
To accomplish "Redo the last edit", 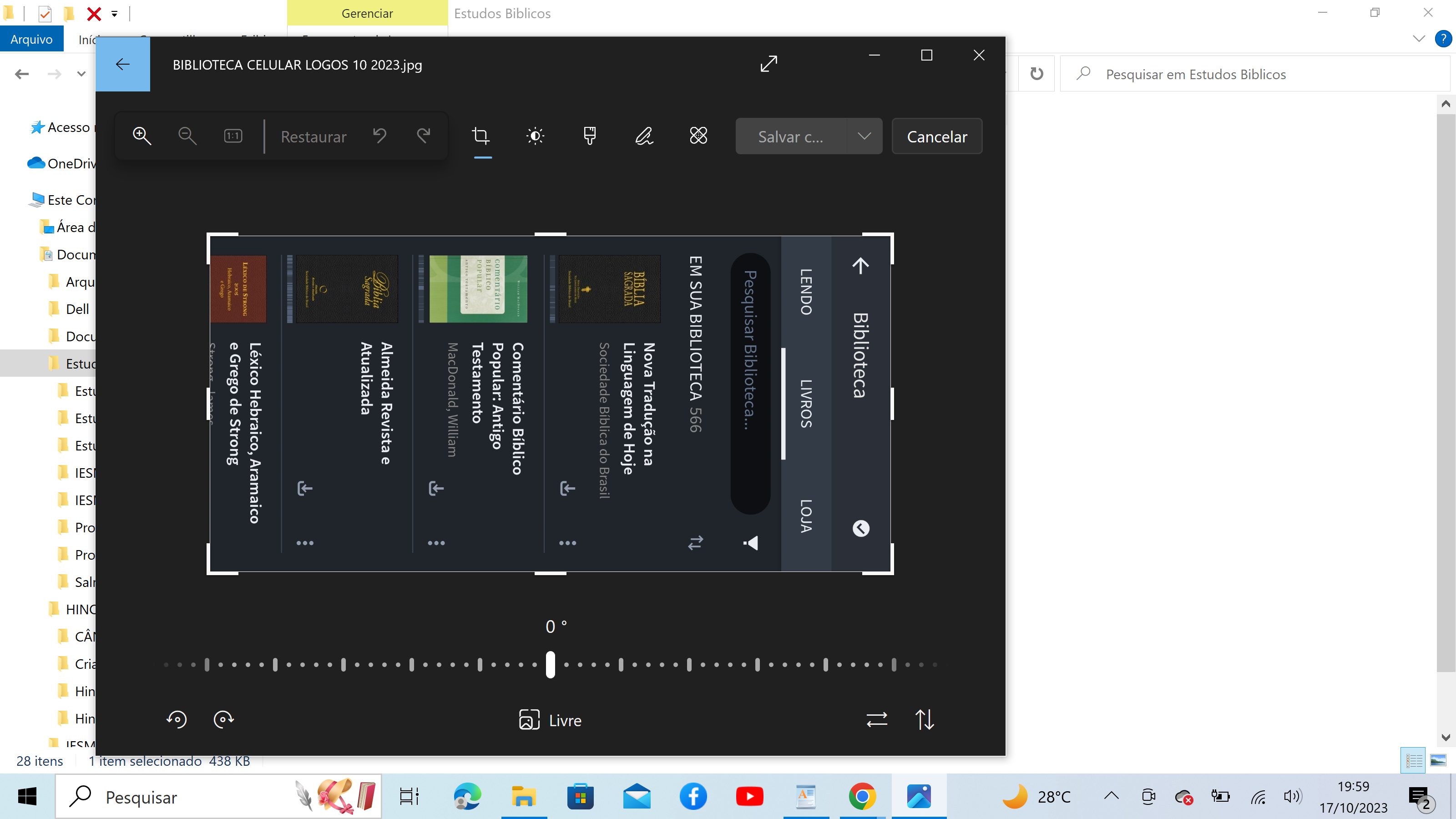I will [x=423, y=136].
